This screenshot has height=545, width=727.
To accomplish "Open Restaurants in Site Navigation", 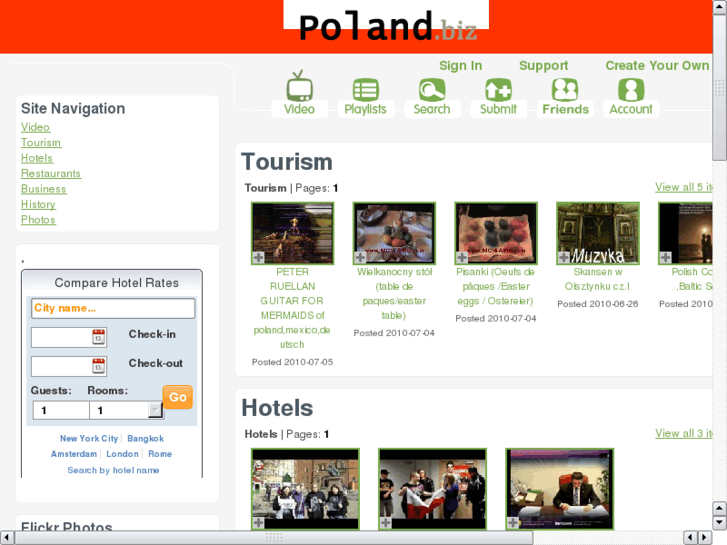I will coord(51,173).
